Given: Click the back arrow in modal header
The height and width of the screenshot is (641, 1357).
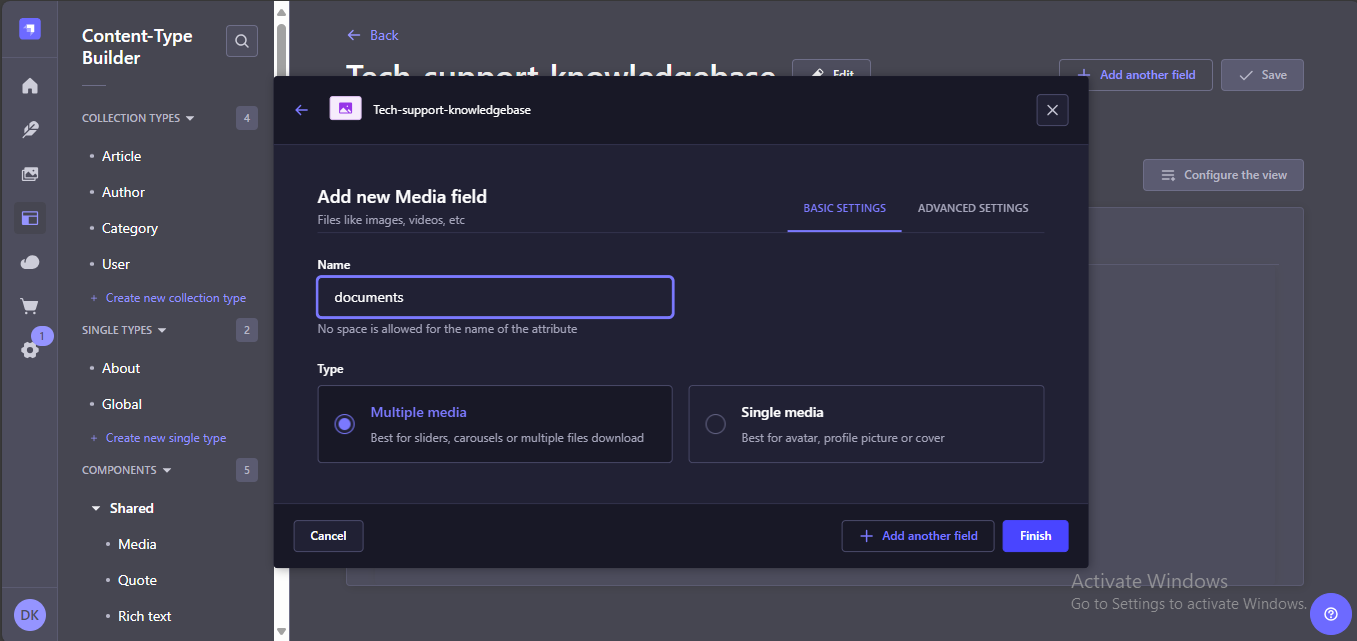Looking at the screenshot, I should click(301, 110).
